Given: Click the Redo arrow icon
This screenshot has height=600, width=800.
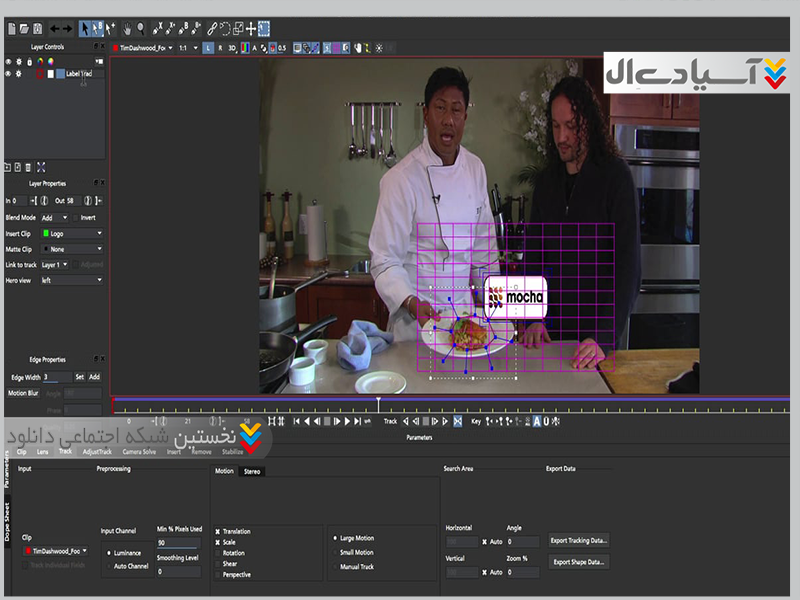Looking at the screenshot, I should click(67, 29).
